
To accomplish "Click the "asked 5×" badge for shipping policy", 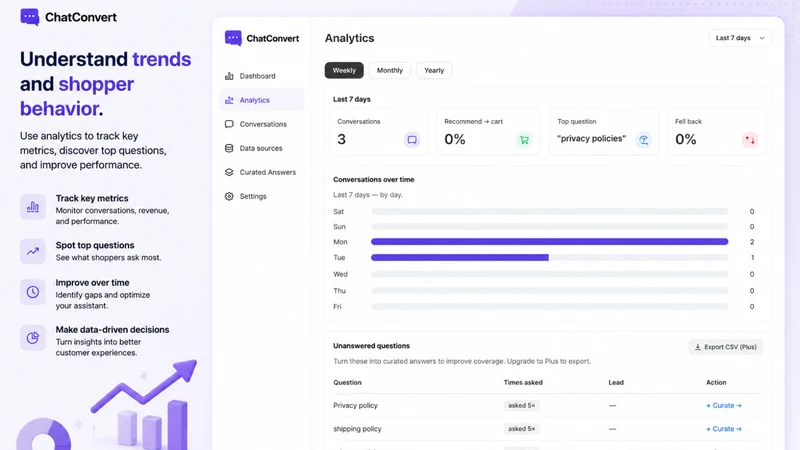I will [x=521, y=429].
